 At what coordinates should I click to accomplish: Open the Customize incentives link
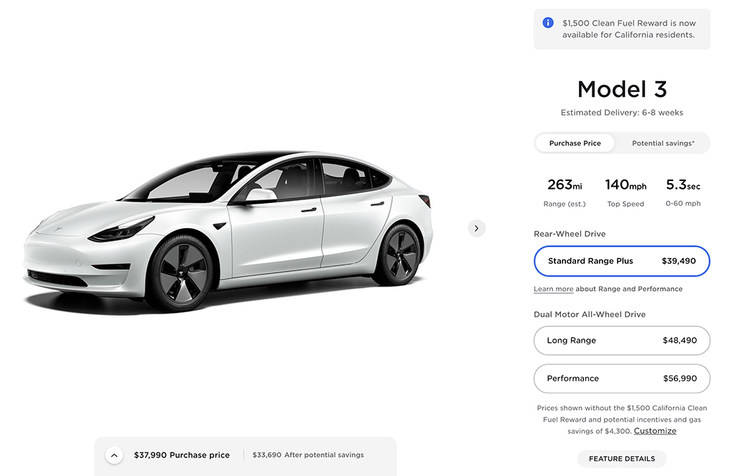(655, 431)
